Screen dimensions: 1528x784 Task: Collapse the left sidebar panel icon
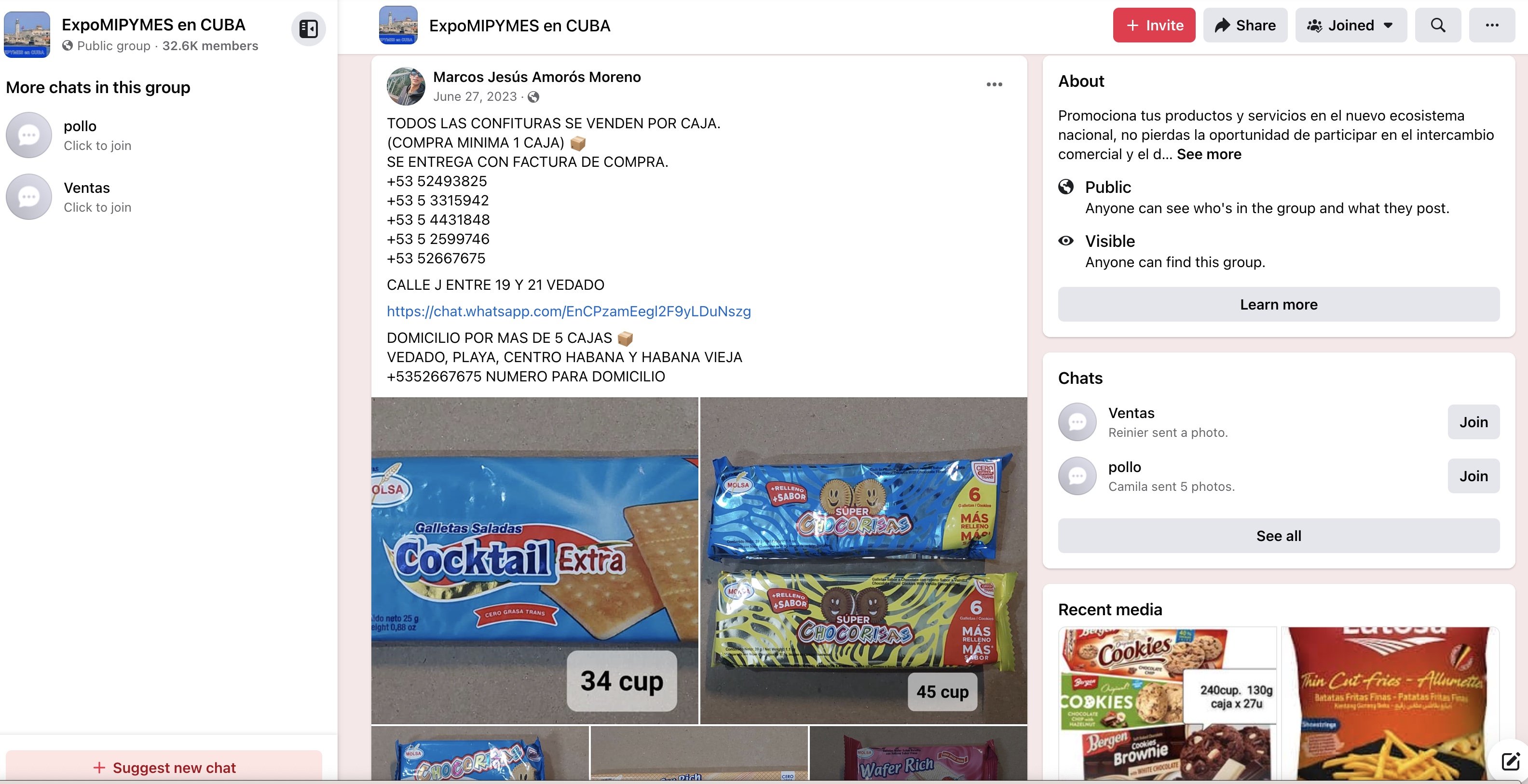pyautogui.click(x=309, y=28)
